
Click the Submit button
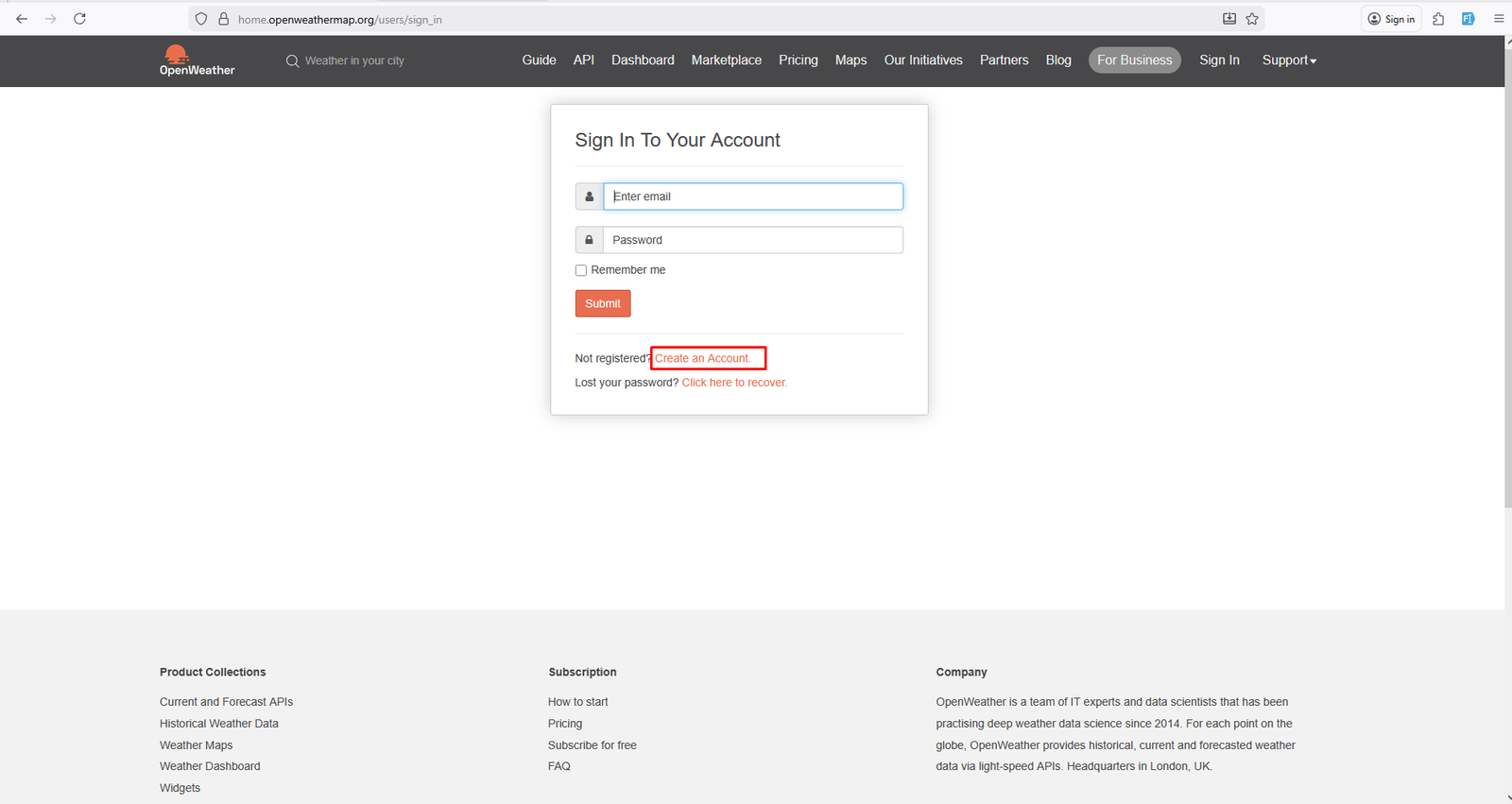pos(603,303)
